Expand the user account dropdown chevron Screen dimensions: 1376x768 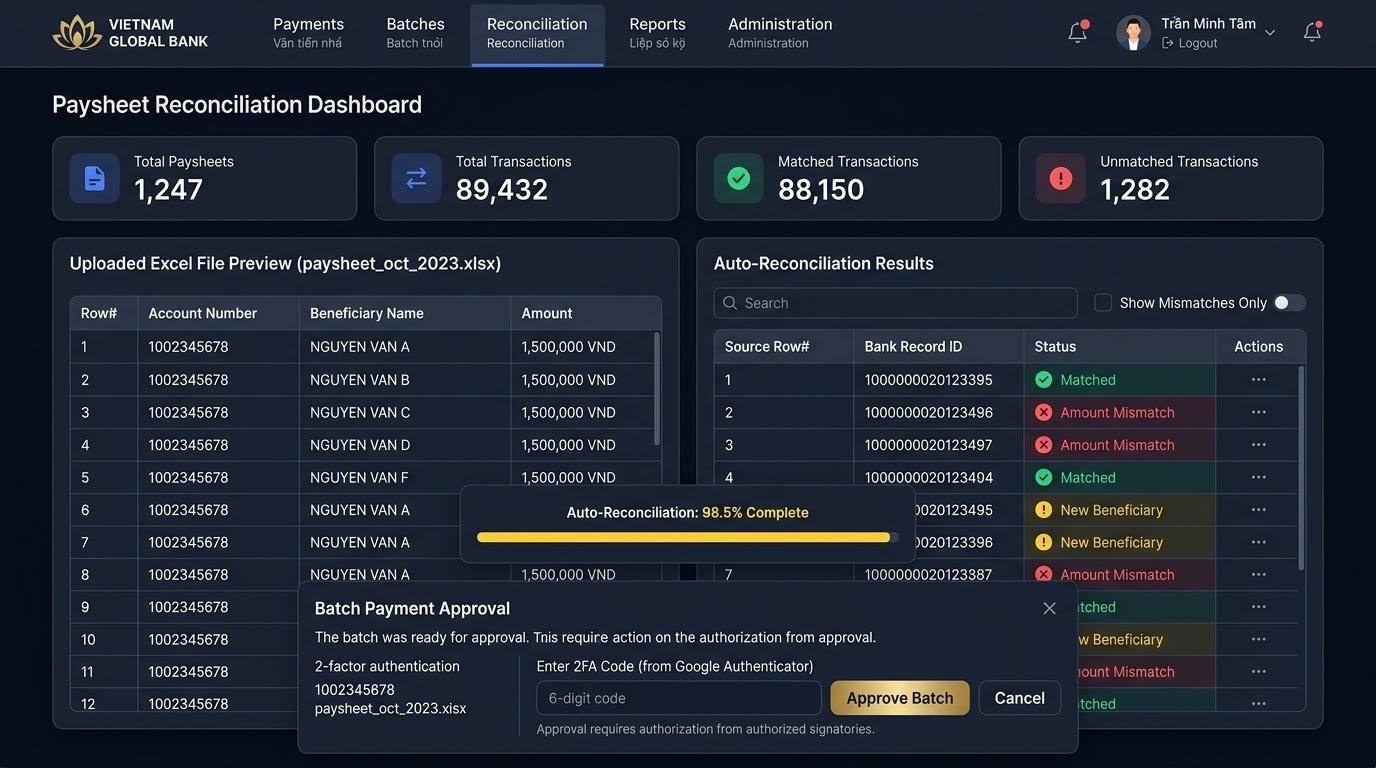[x=1270, y=33]
